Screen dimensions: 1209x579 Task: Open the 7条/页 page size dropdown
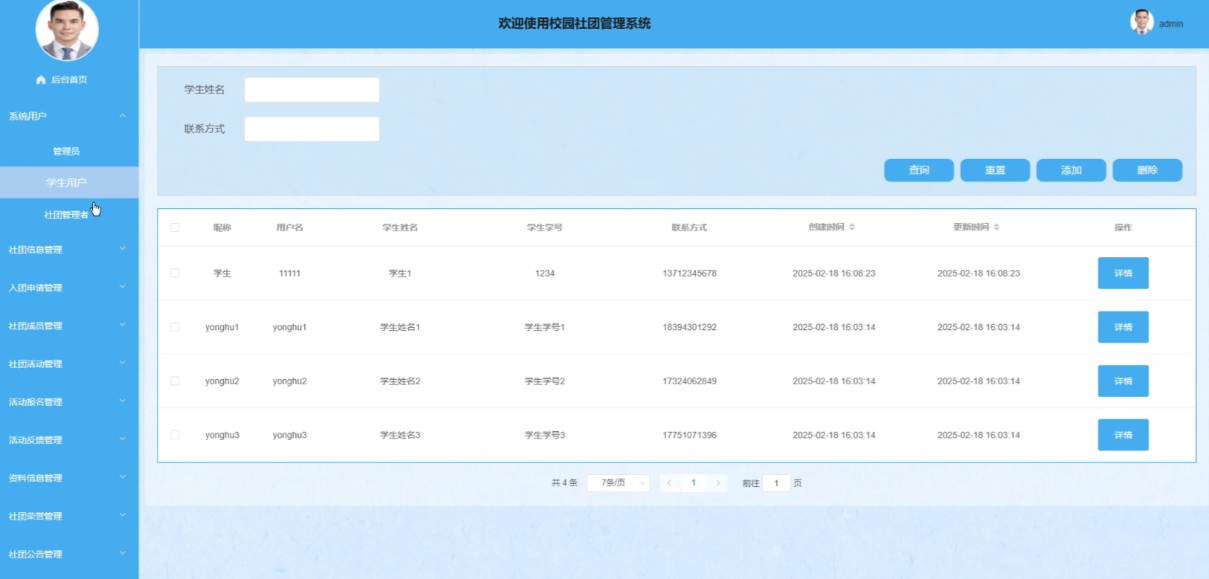pyautogui.click(x=618, y=483)
